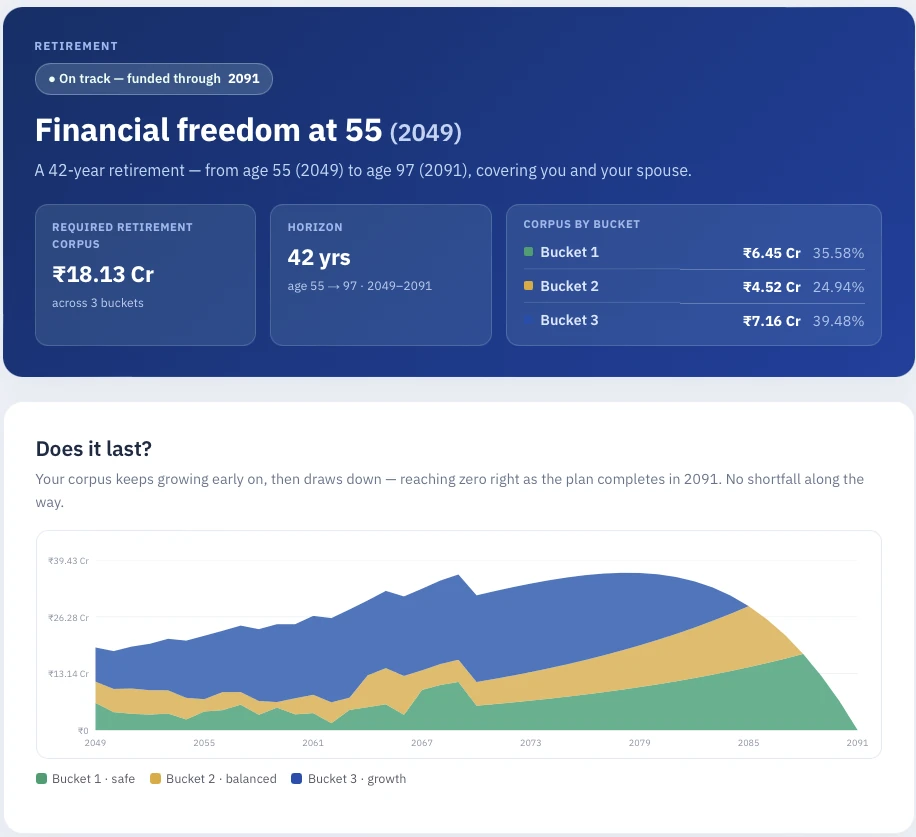
Task: Select the '₹4.52 Cr' Bucket 2 amount
Action: pyautogui.click(x=772, y=287)
